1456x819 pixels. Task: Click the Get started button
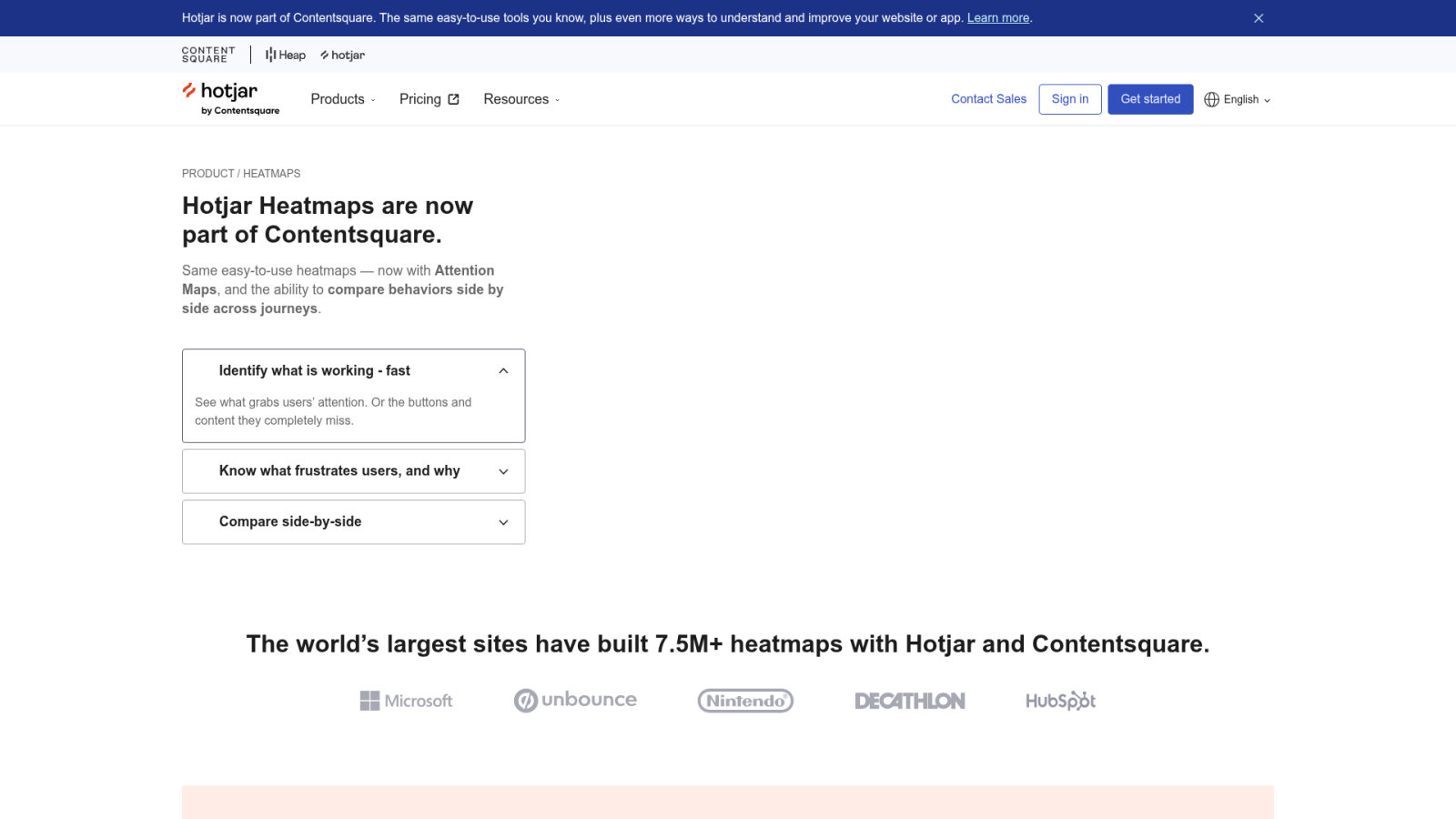pyautogui.click(x=1150, y=99)
